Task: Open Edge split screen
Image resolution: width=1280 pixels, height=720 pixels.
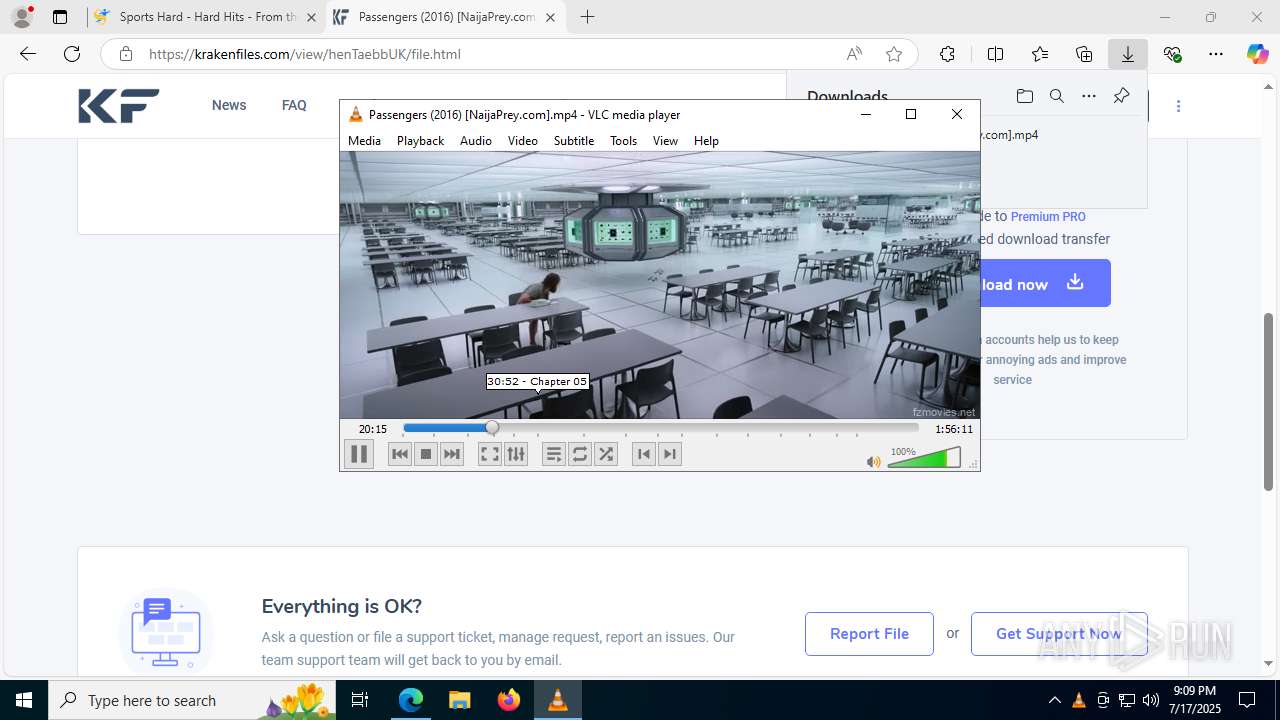Action: click(x=995, y=54)
